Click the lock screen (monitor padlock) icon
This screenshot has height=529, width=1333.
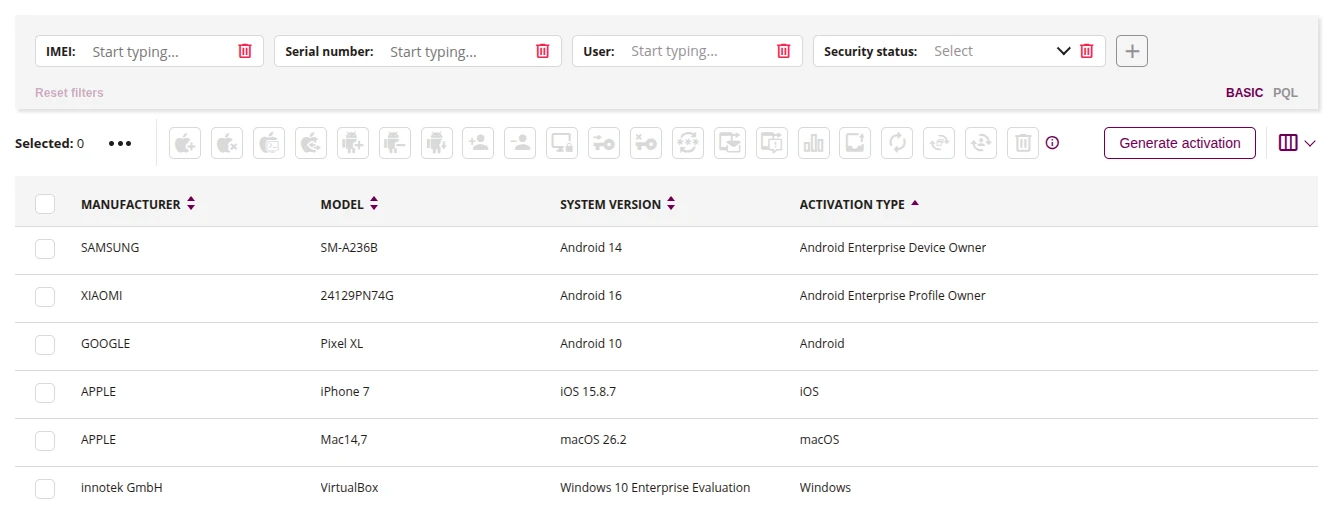562,143
